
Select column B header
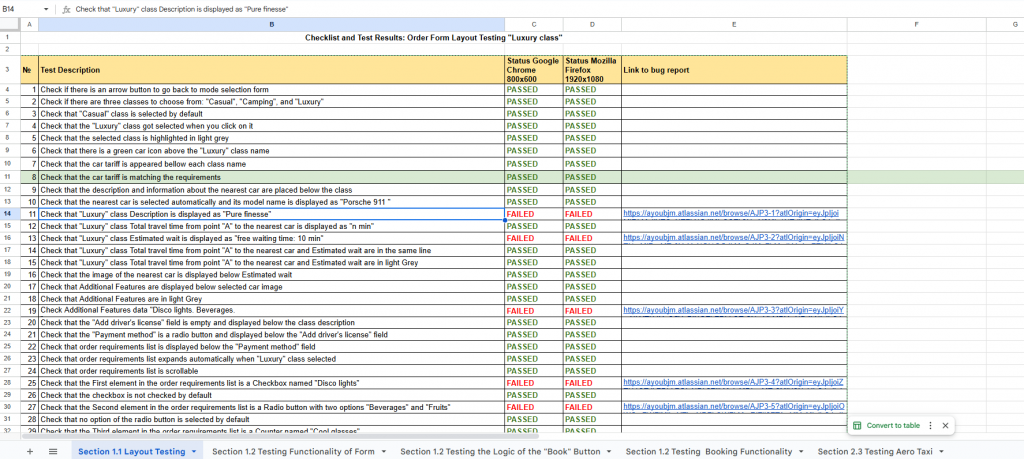271,23
